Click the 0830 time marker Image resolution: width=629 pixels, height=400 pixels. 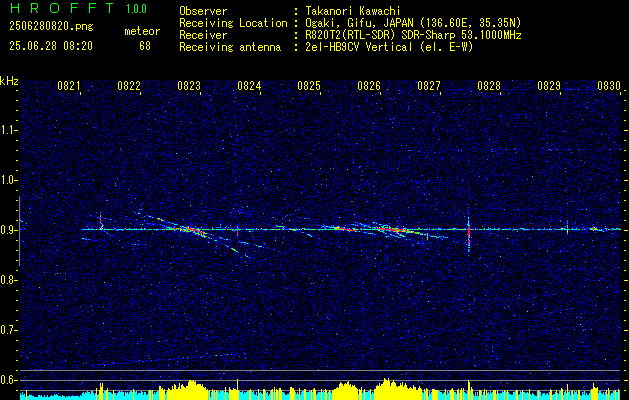point(609,86)
